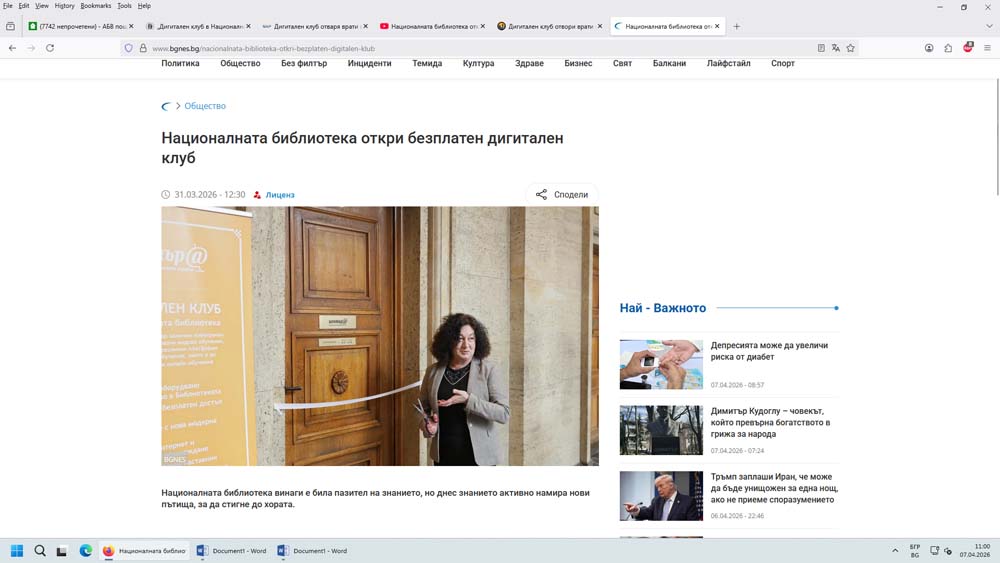Close the АБВ поща tab
This screenshot has height=563, width=1000.
(x=131, y=26)
